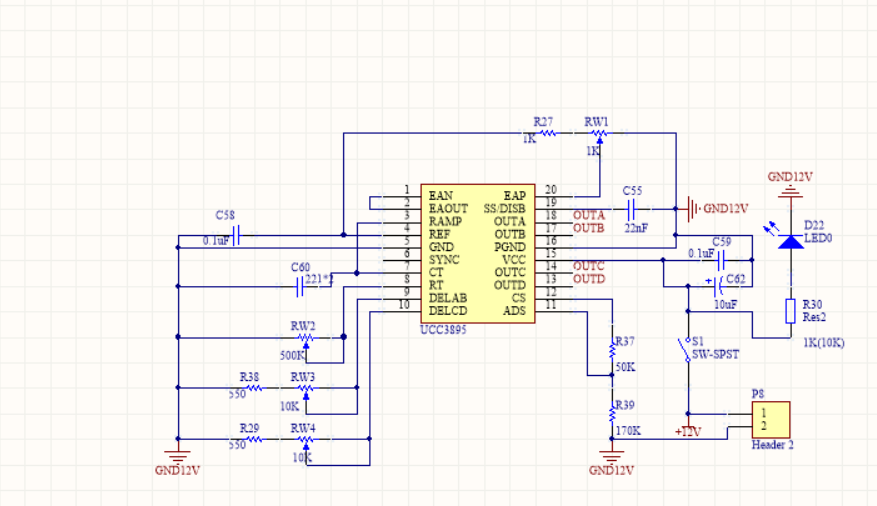
Task: Select potentiometer RW2 symbol
Action: click(x=305, y=339)
